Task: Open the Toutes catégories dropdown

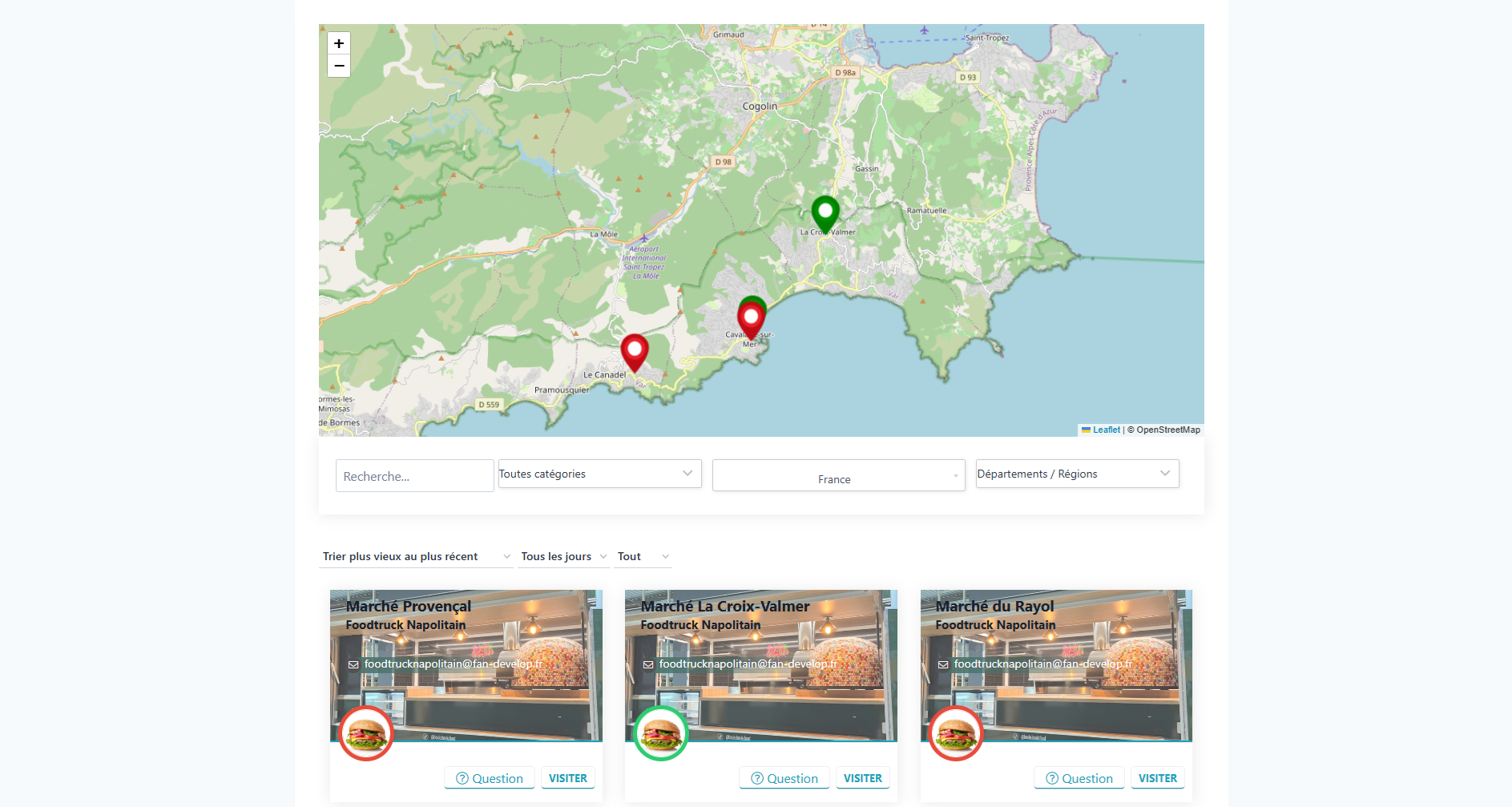Action: [599, 474]
